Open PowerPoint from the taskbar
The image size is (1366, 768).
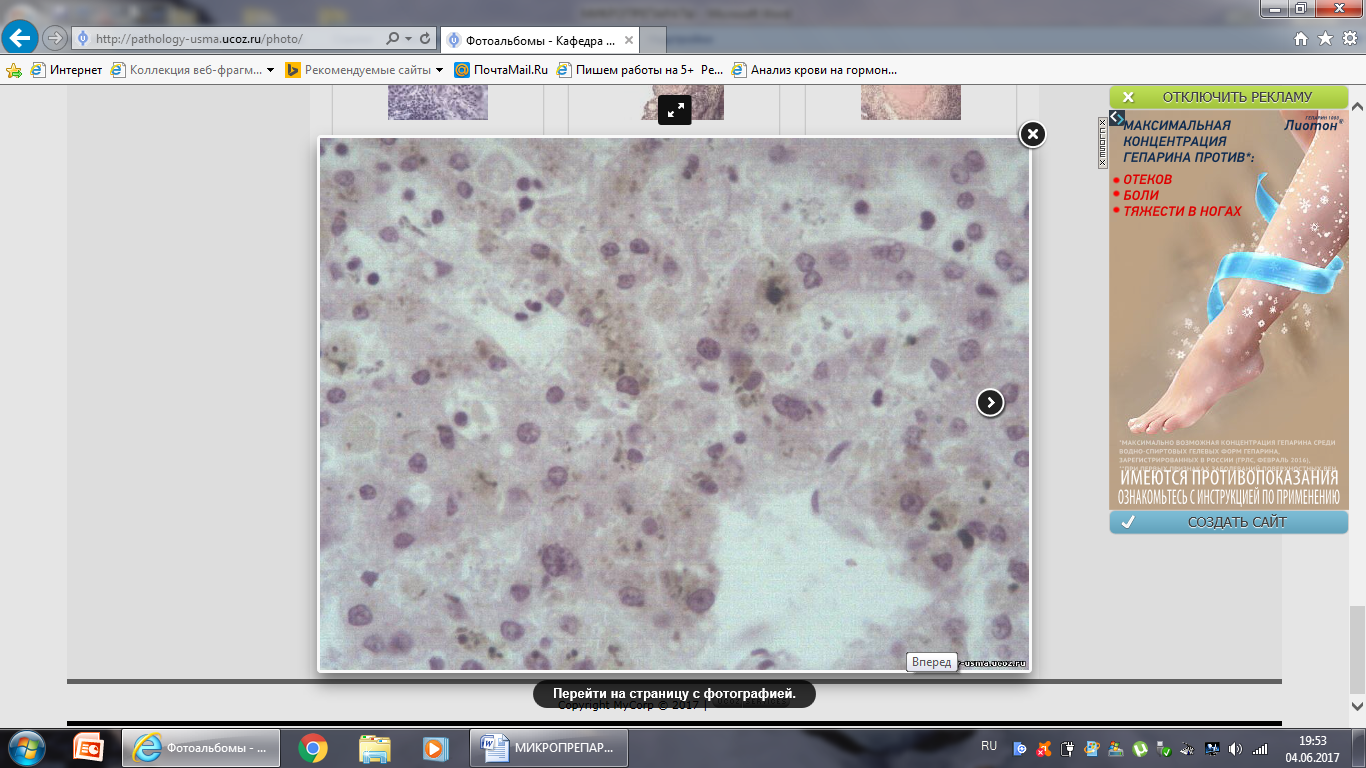89,747
